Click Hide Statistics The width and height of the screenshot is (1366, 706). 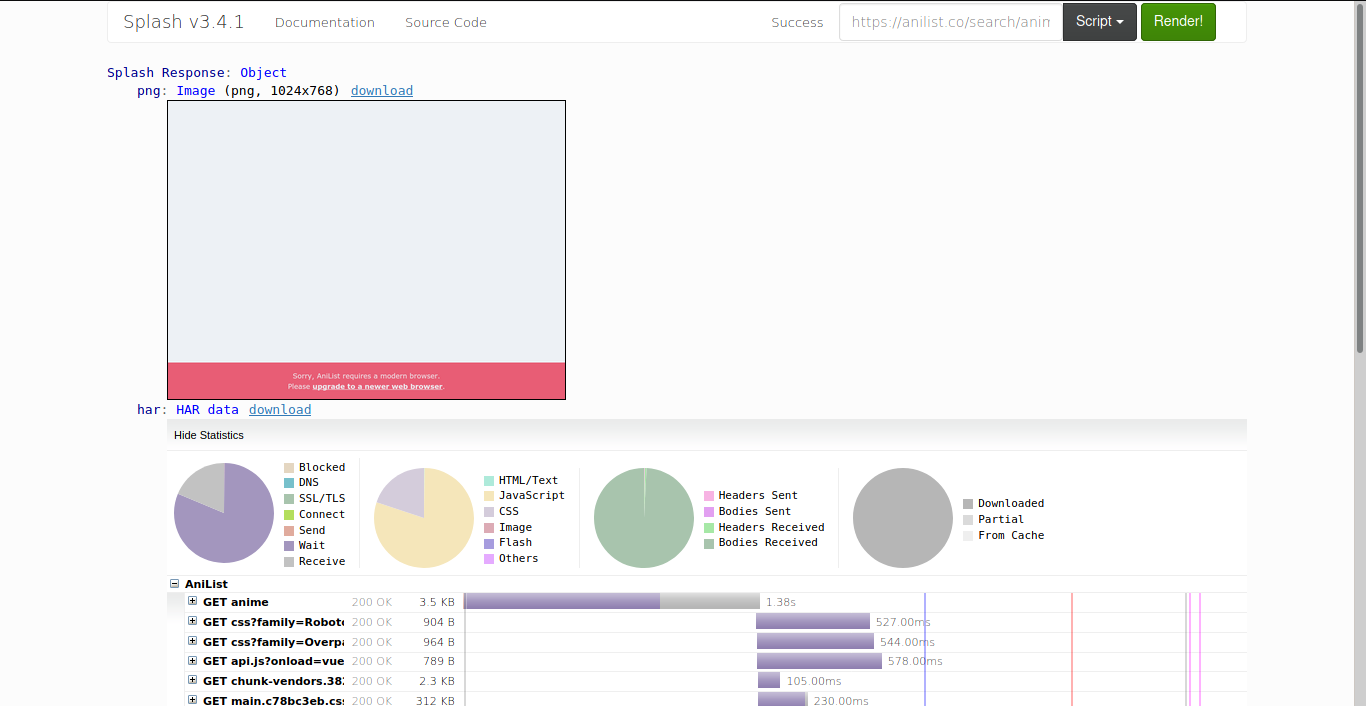(x=209, y=435)
